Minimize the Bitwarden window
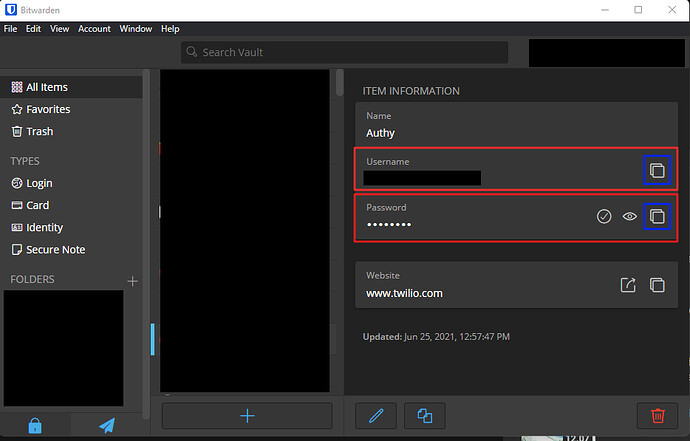The image size is (690, 441). pos(605,10)
